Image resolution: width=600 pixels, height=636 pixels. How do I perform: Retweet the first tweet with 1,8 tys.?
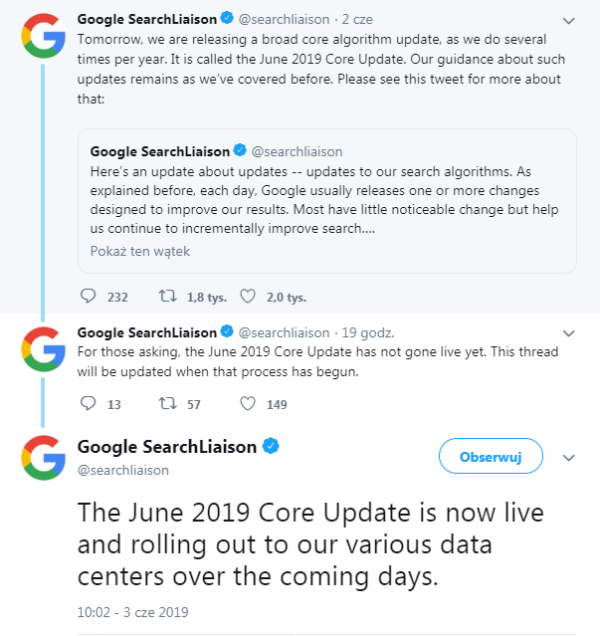168,296
